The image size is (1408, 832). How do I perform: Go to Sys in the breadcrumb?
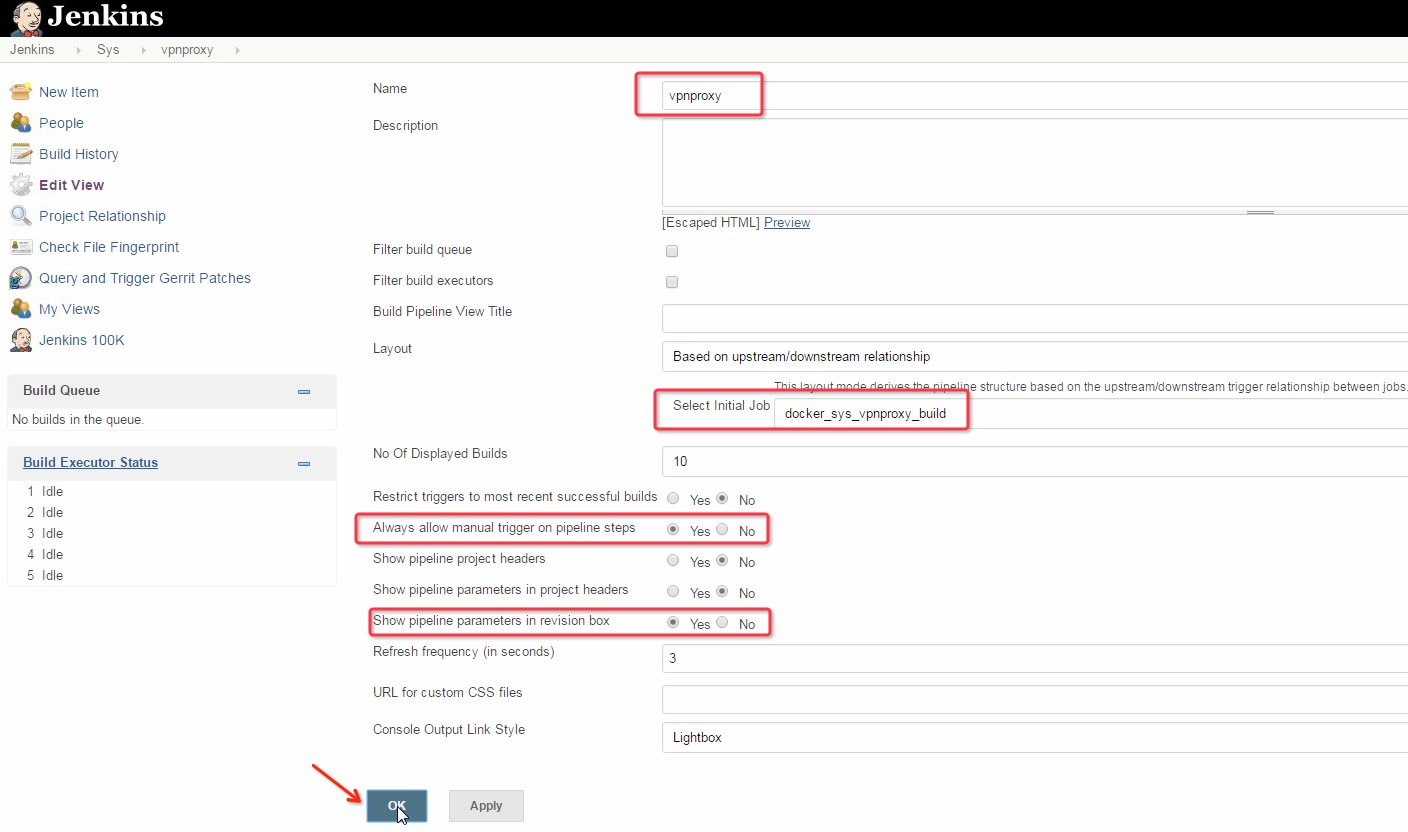click(108, 50)
